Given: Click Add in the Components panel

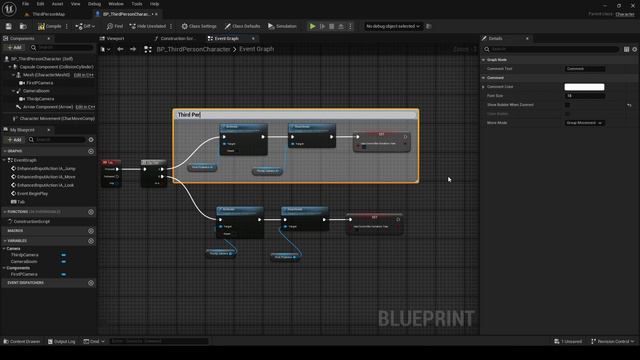Looking at the screenshot, I should (15, 48).
